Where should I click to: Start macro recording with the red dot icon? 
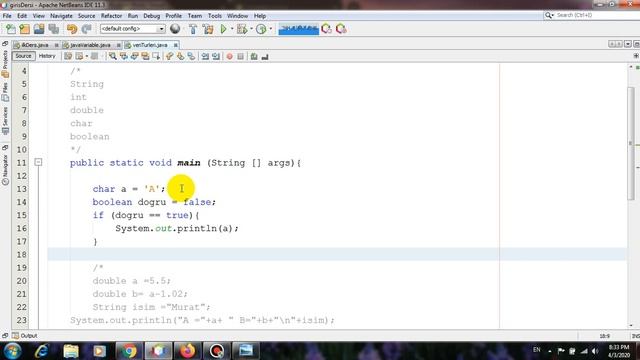coord(229,56)
